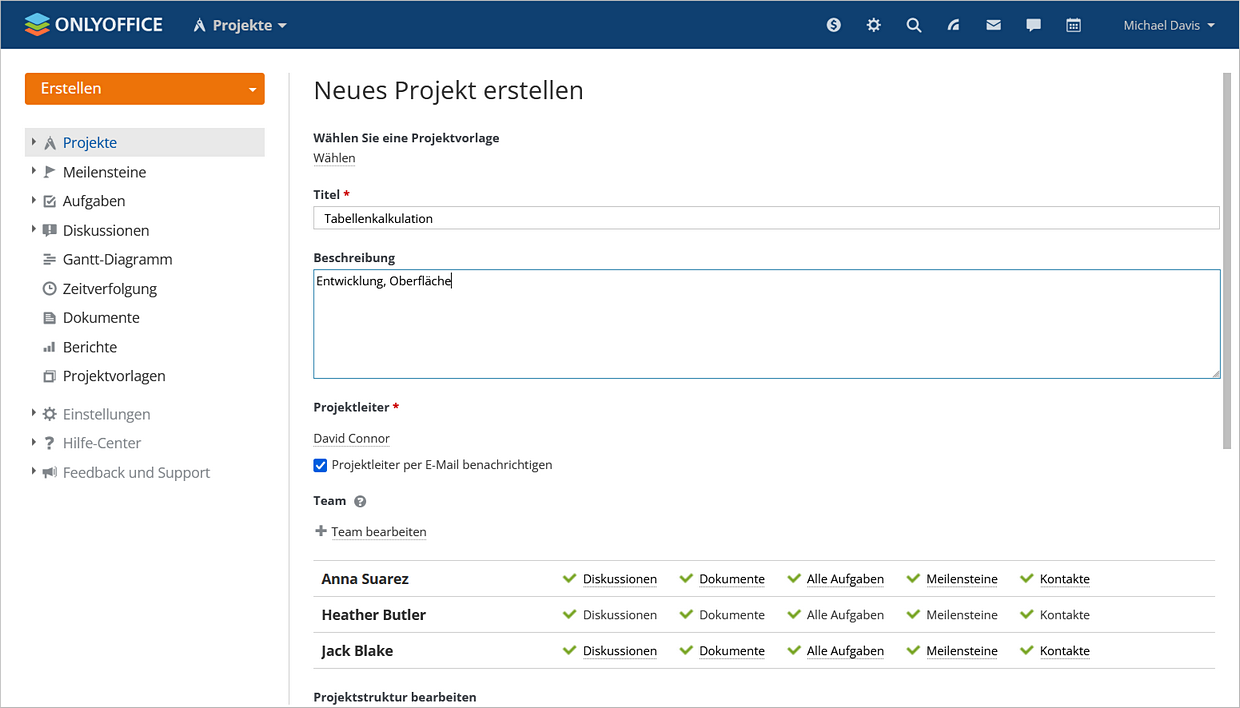Click the page vertical scrollbar

(x=1227, y=260)
